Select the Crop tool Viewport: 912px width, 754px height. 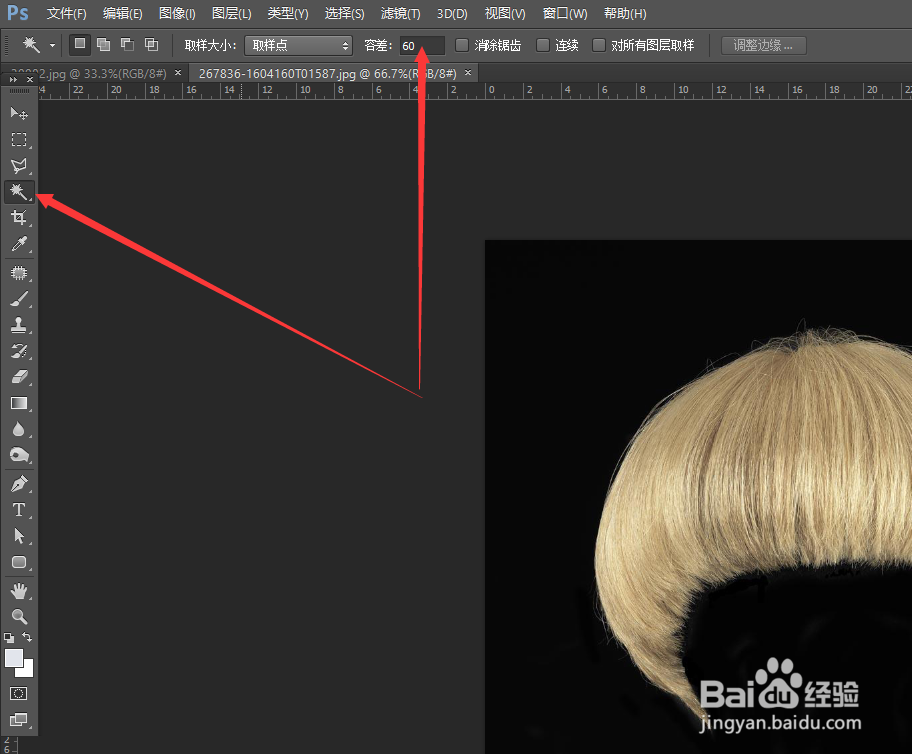click(x=19, y=218)
